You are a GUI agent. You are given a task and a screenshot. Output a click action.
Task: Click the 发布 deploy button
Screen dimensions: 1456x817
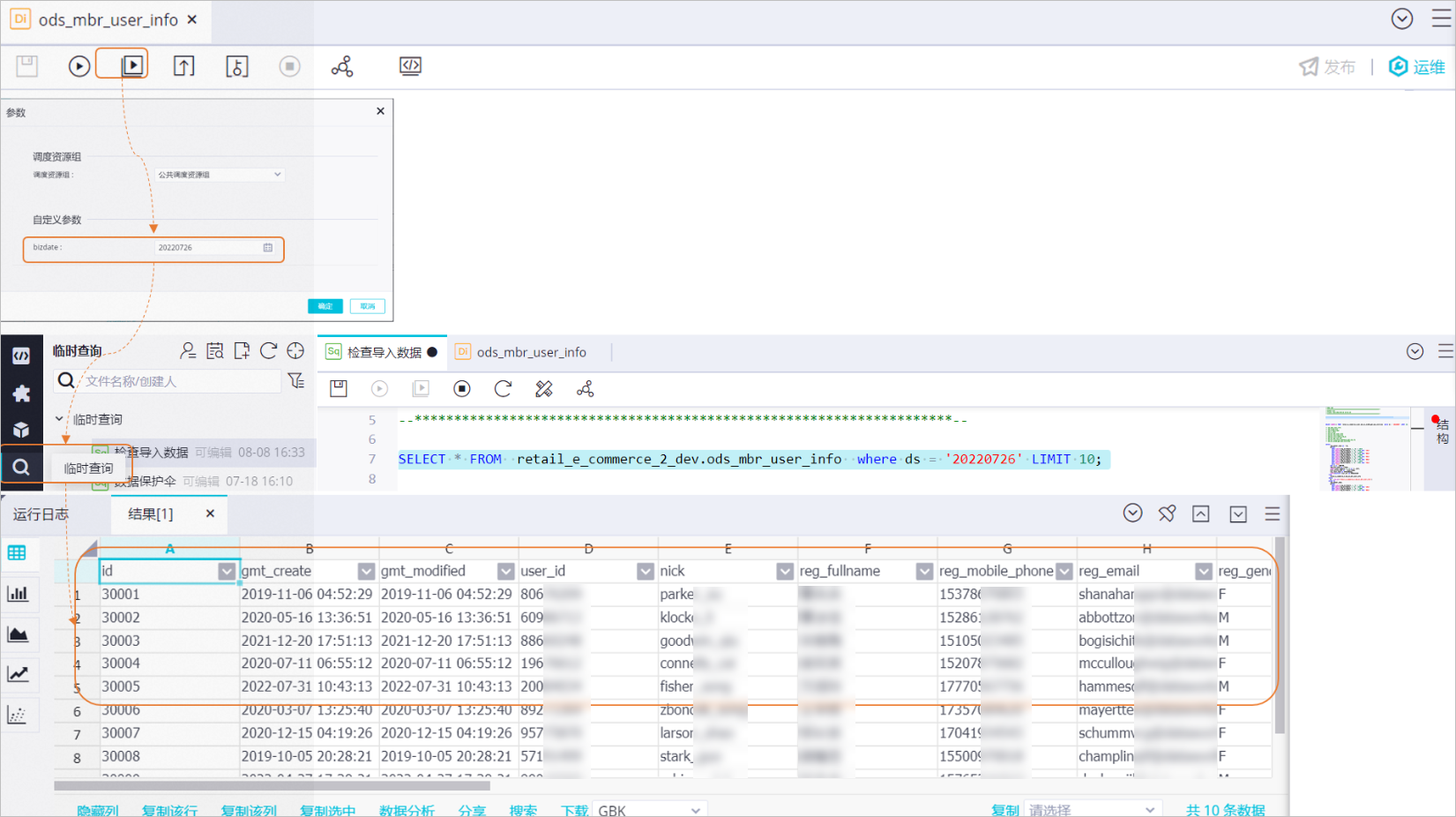coord(1327,67)
